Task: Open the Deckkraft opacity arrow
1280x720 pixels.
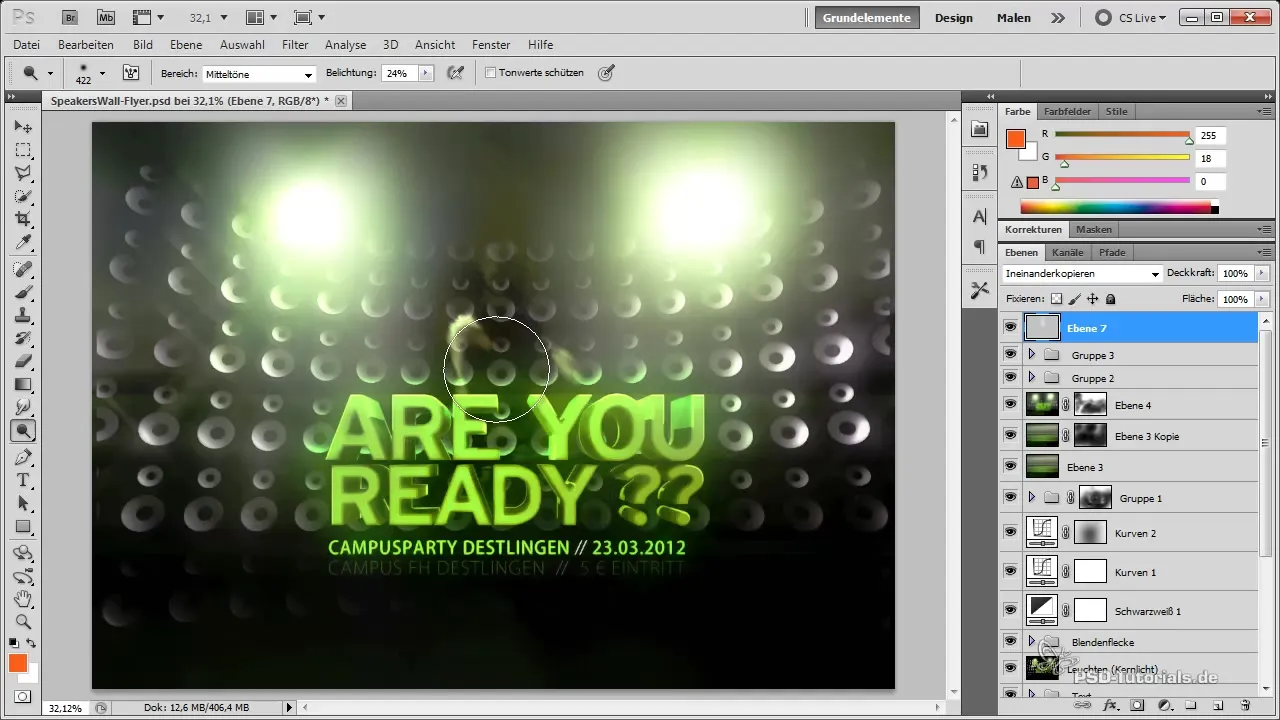Action: pos(1261,273)
